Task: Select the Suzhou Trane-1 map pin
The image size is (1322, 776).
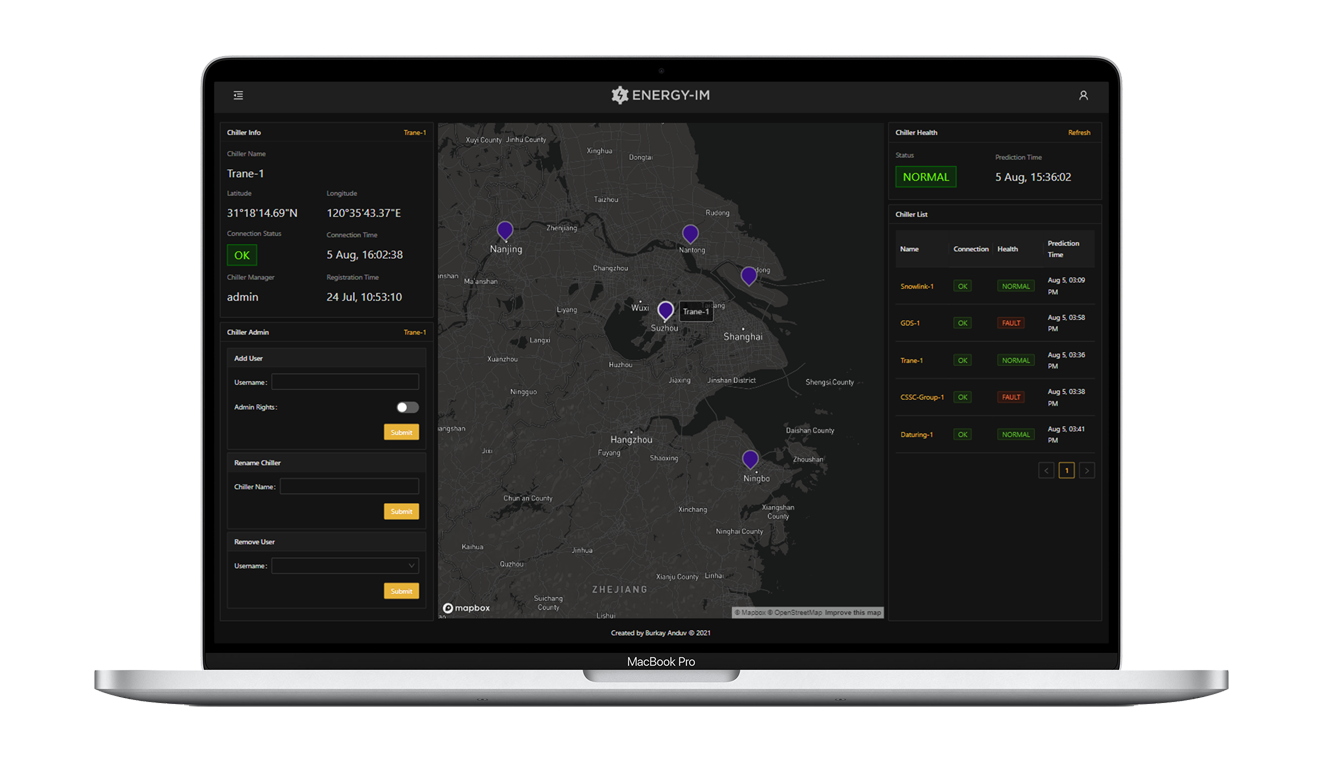Action: pyautogui.click(x=665, y=311)
